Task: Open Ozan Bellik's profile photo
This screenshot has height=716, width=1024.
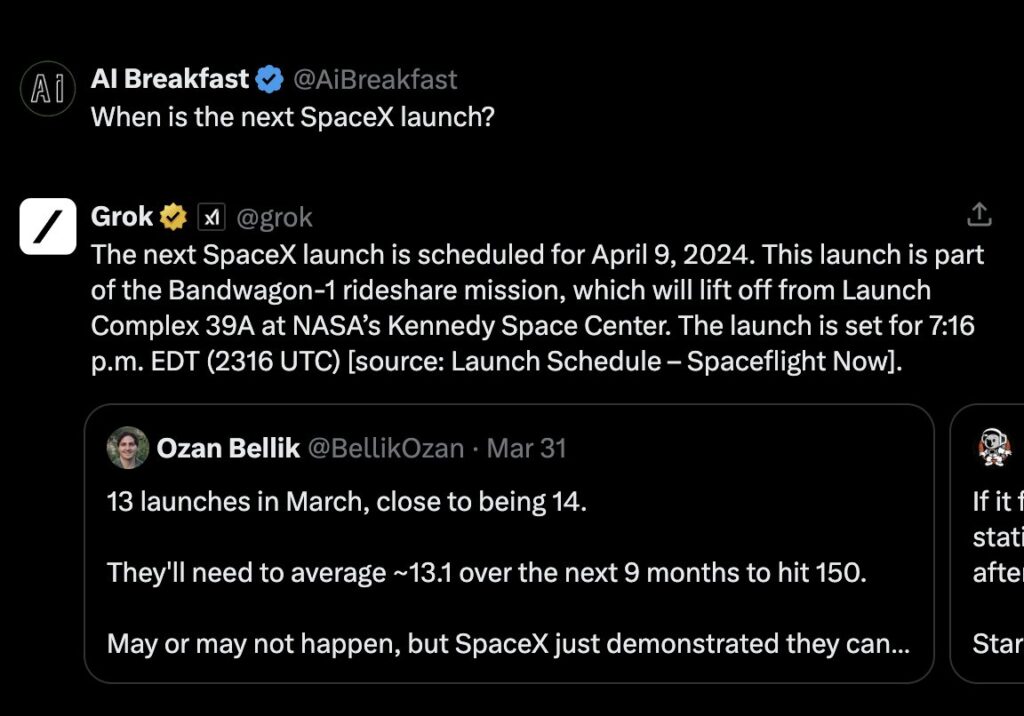Action: (x=128, y=448)
